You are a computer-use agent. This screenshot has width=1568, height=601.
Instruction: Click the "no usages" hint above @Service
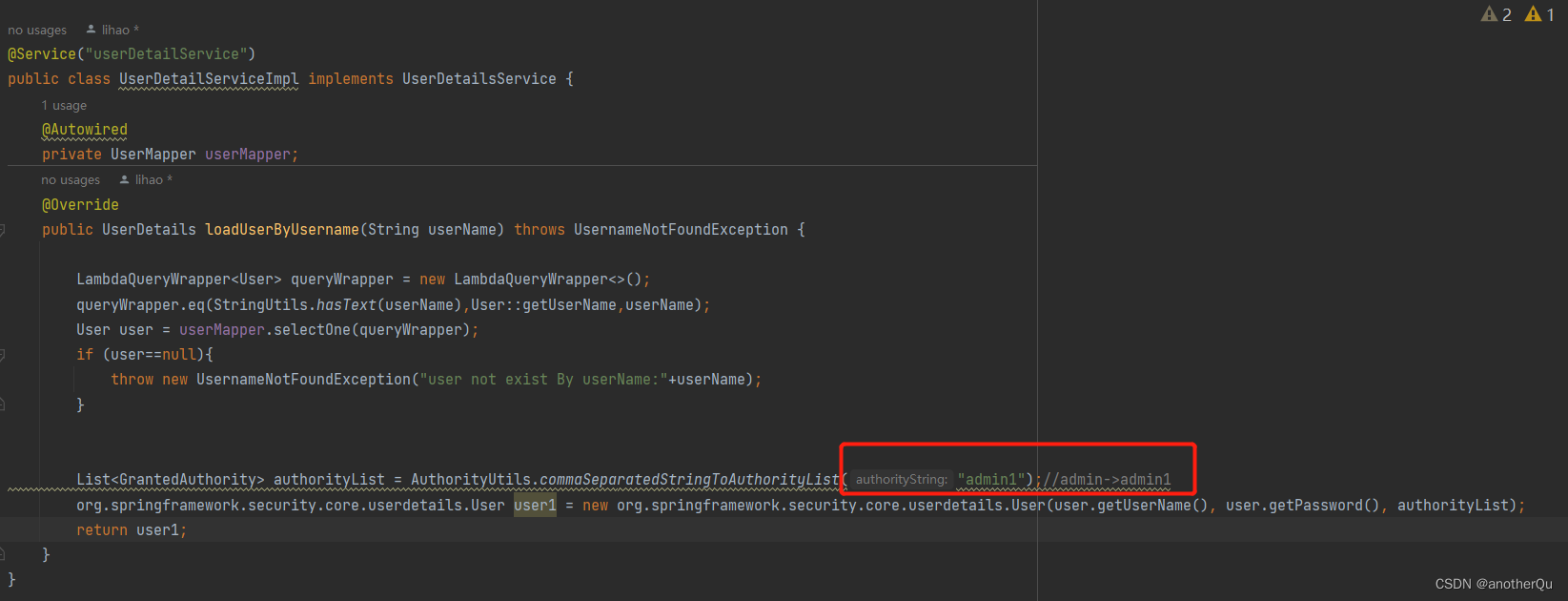click(x=37, y=30)
